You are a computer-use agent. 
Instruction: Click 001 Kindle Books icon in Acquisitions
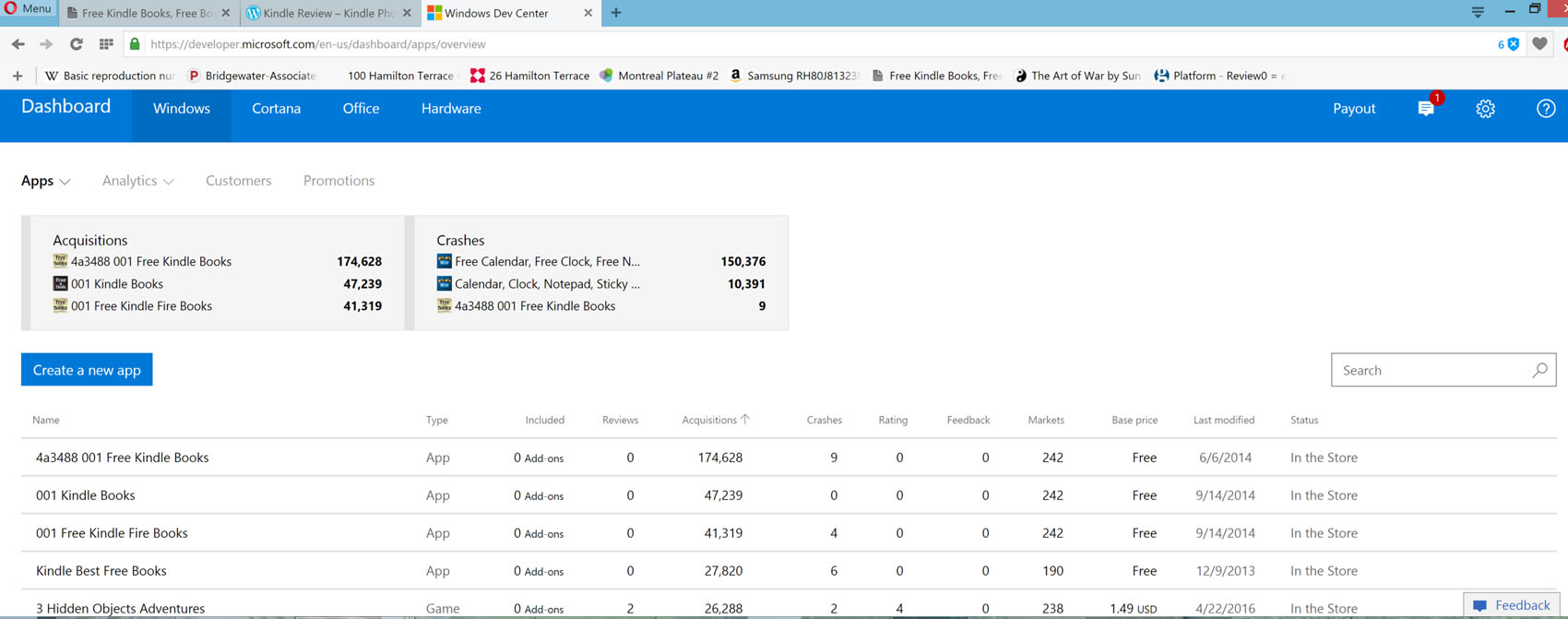[60, 283]
